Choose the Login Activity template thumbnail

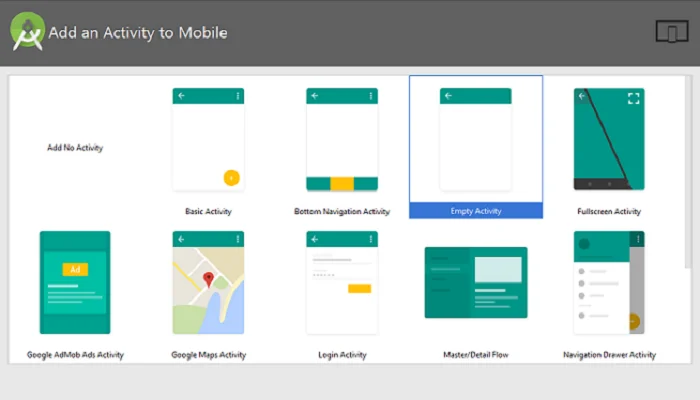(x=342, y=282)
